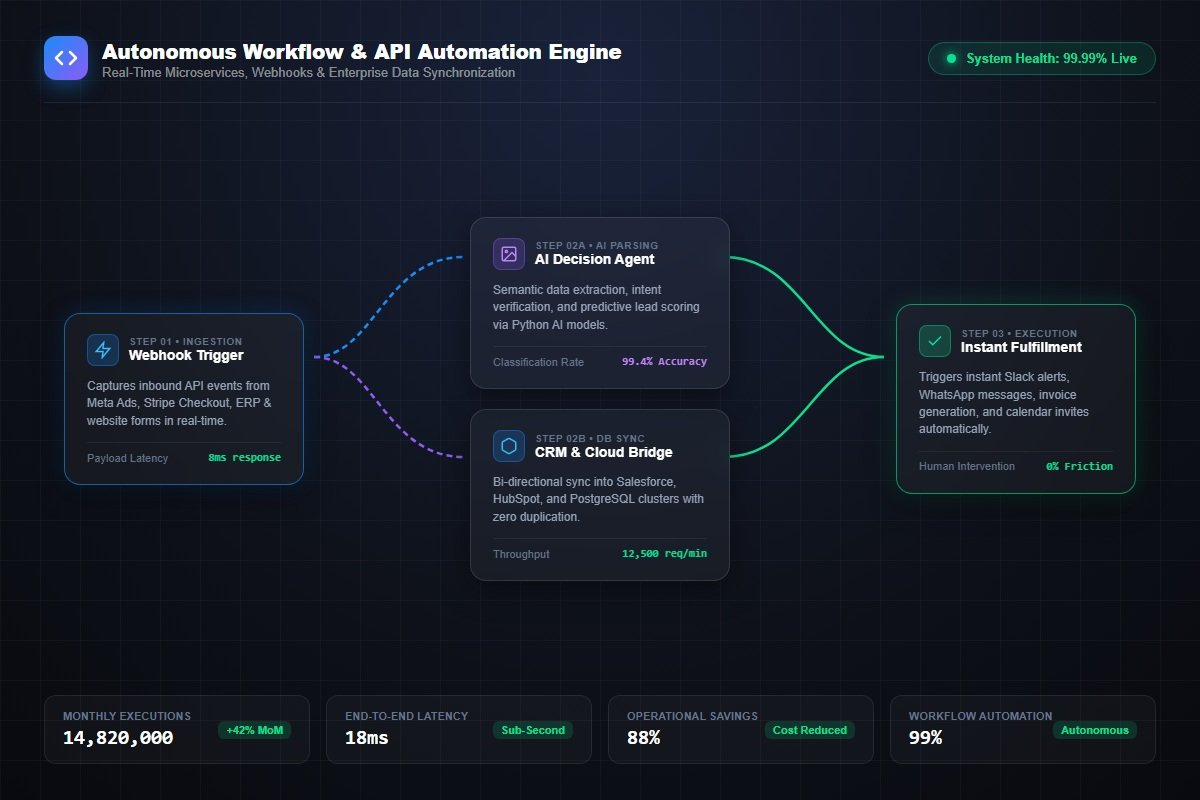The image size is (1200, 800).
Task: Click the Autonomous badge
Action: click(x=1094, y=730)
